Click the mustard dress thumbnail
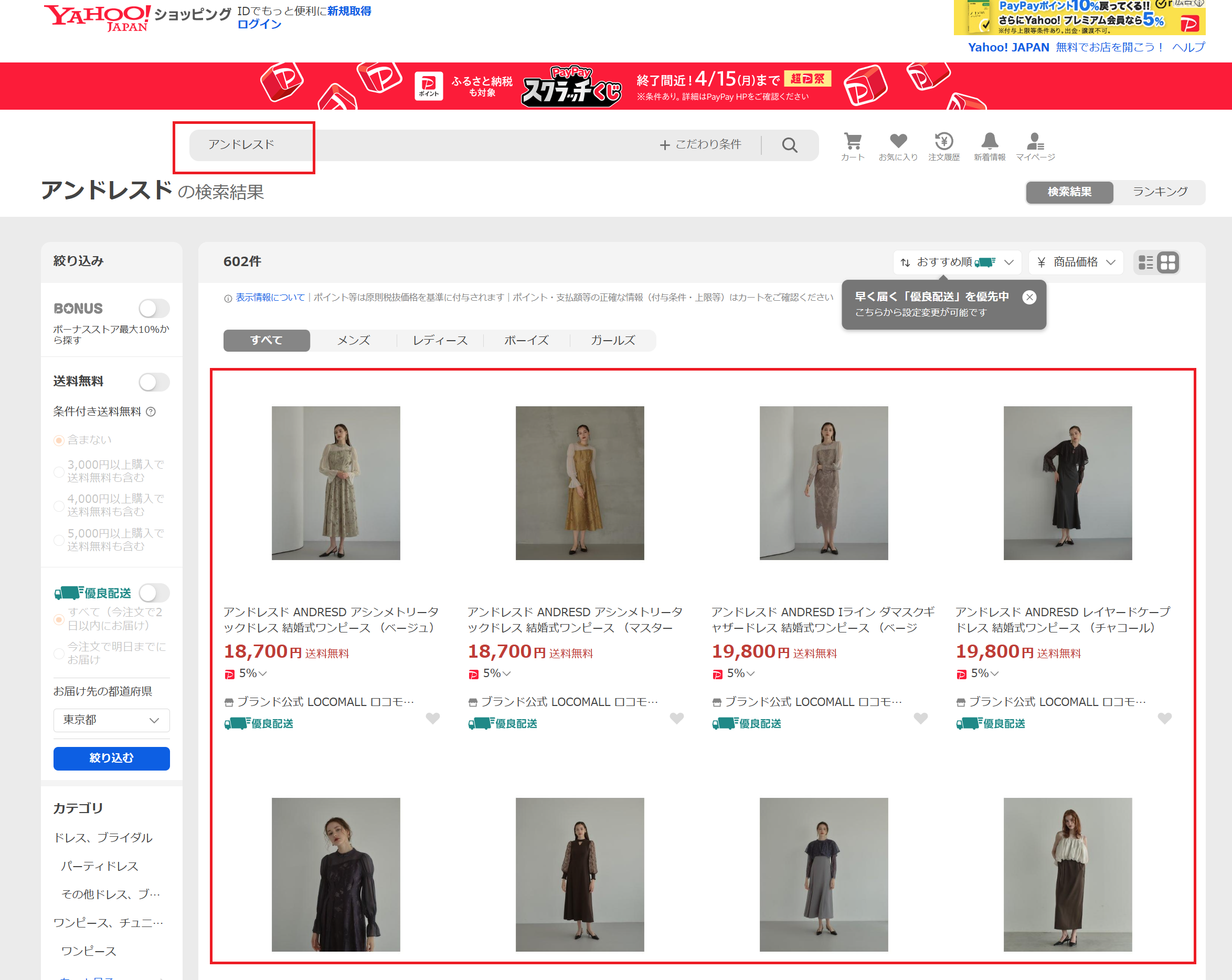The image size is (1232, 980). [x=579, y=483]
